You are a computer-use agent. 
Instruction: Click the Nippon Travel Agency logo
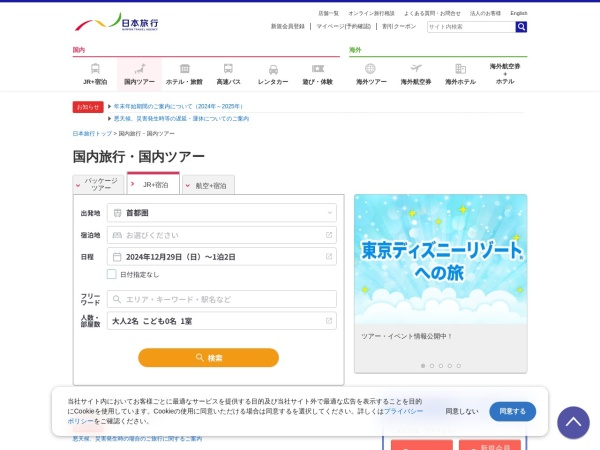pos(117,22)
